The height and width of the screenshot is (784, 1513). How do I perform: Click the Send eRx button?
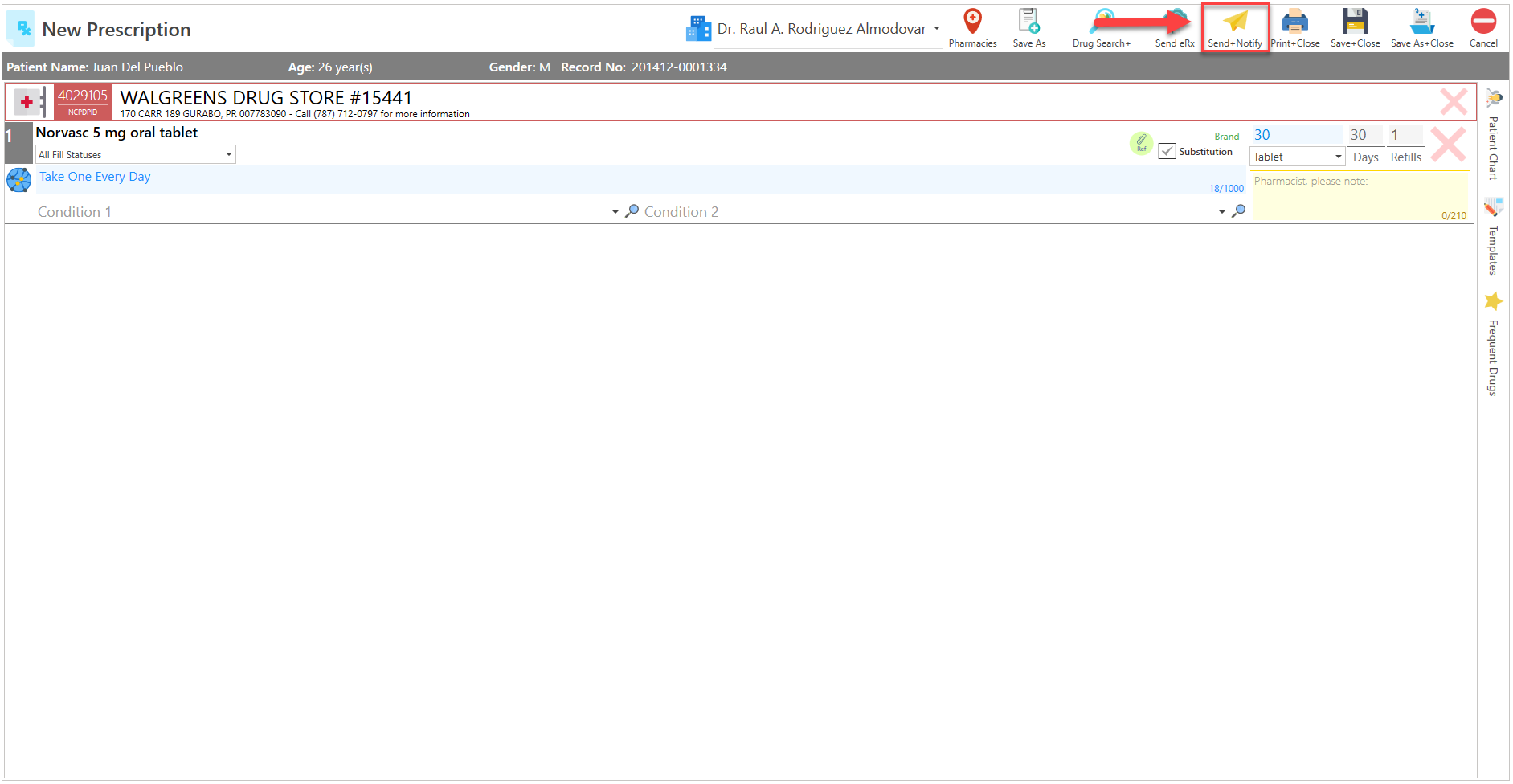1175,28
